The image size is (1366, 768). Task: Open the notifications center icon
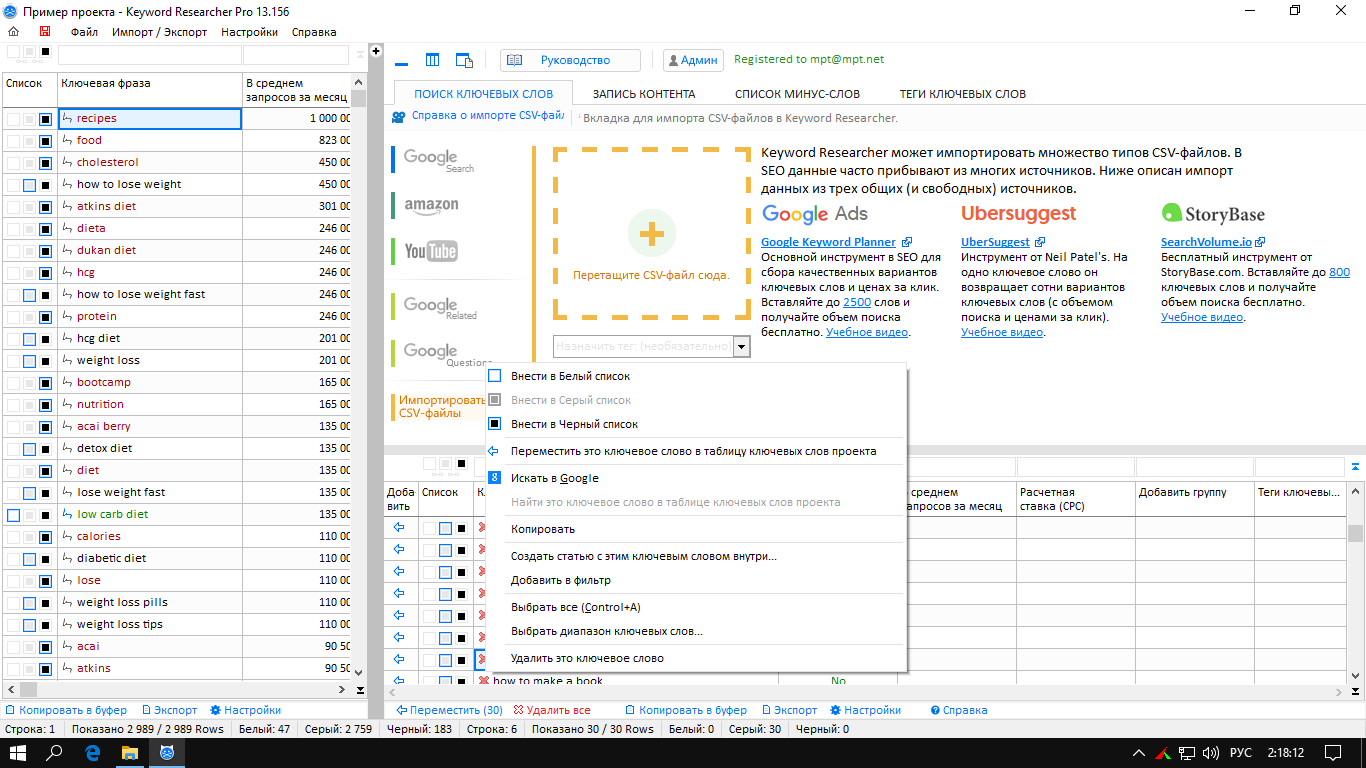(x=1333, y=752)
